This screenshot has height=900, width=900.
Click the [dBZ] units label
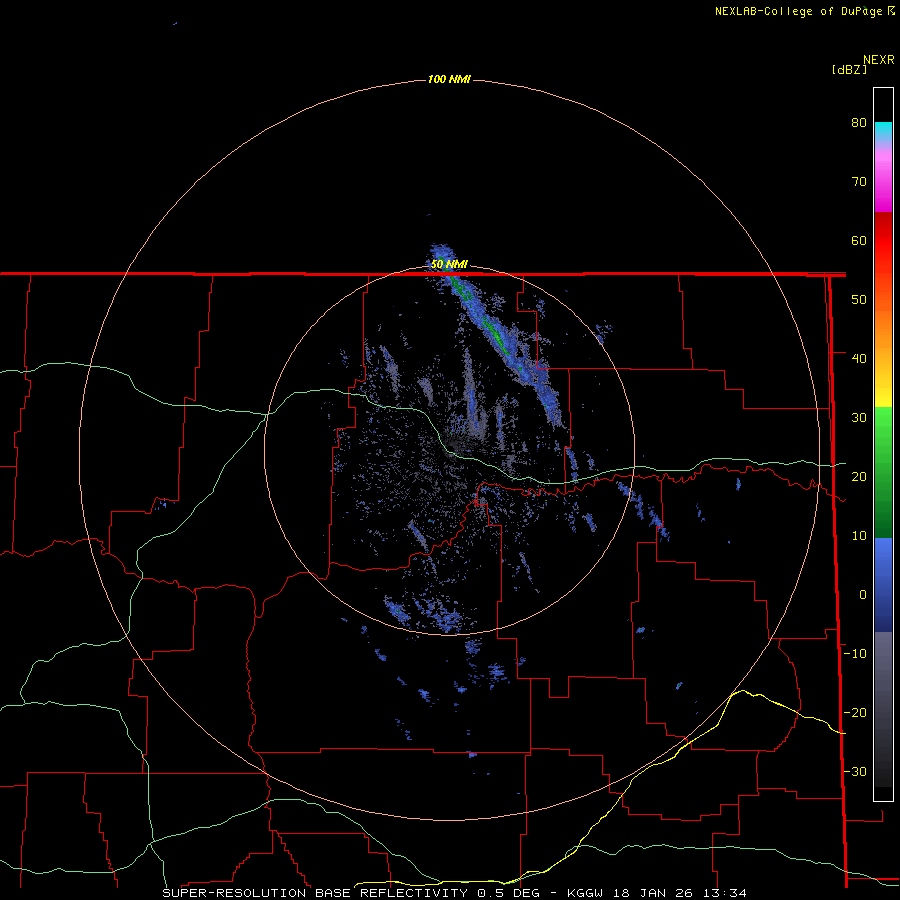click(849, 70)
